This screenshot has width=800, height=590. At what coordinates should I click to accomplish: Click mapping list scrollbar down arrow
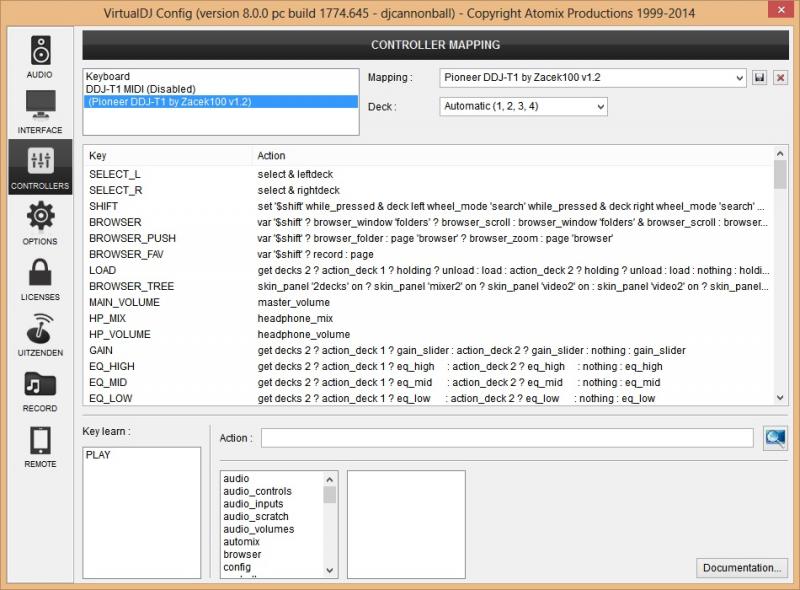tap(780, 398)
